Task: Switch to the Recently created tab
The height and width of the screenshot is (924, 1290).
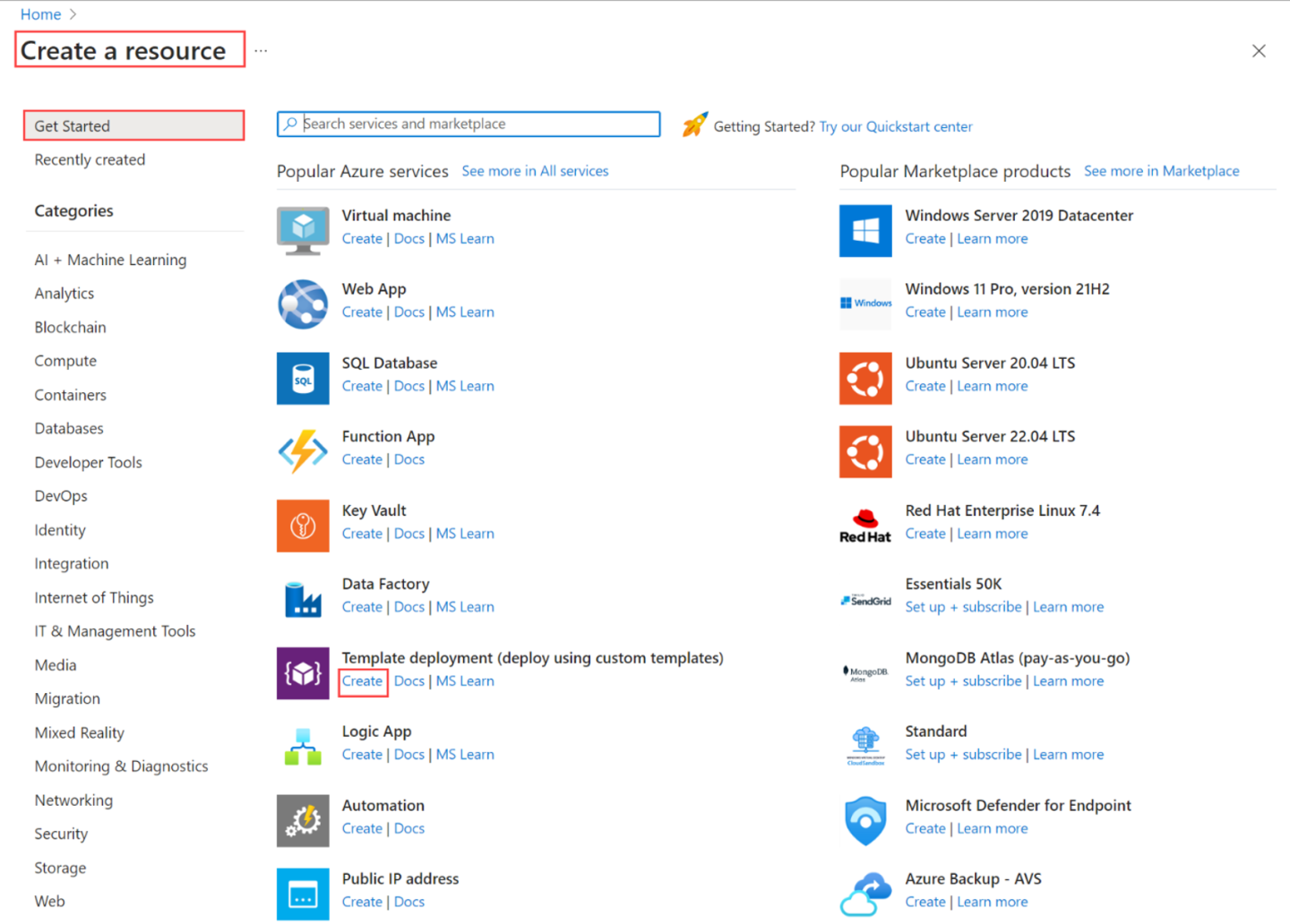Action: tap(90, 160)
